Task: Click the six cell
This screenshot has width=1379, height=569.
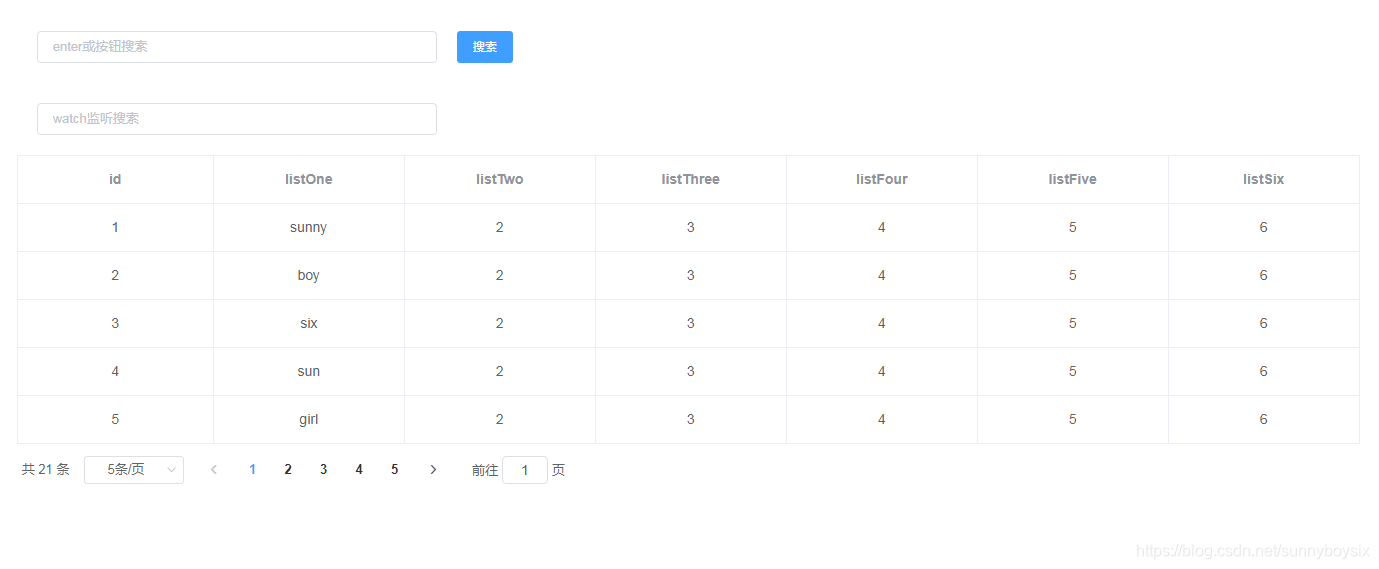Action: point(309,324)
